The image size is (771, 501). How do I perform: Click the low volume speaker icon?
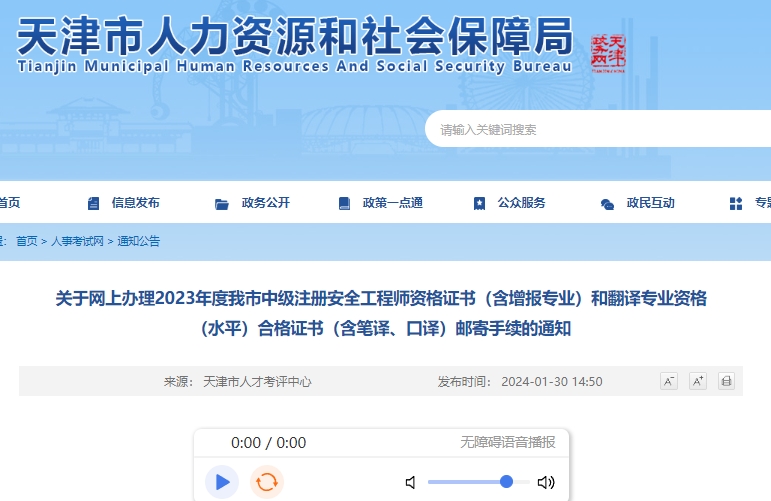tap(410, 482)
